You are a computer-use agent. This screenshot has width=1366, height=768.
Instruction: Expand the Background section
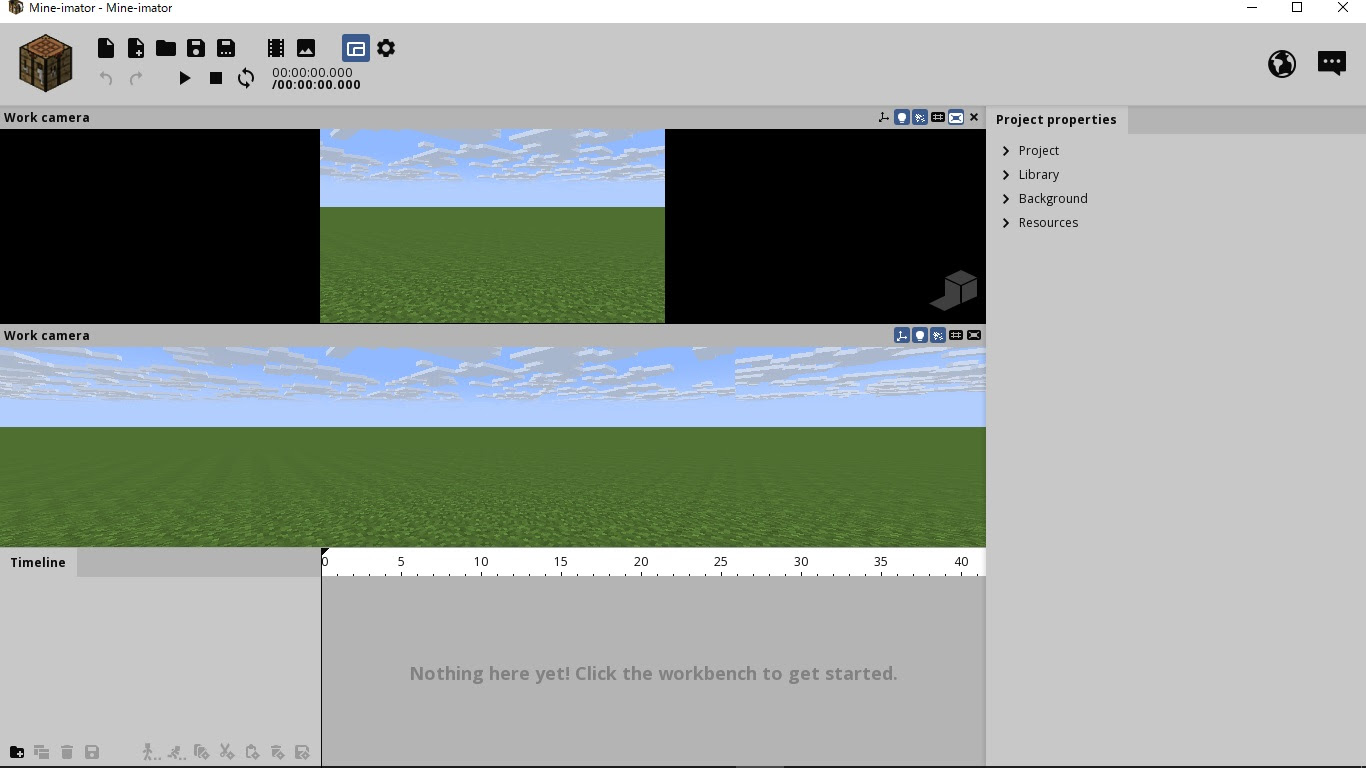tap(1006, 199)
